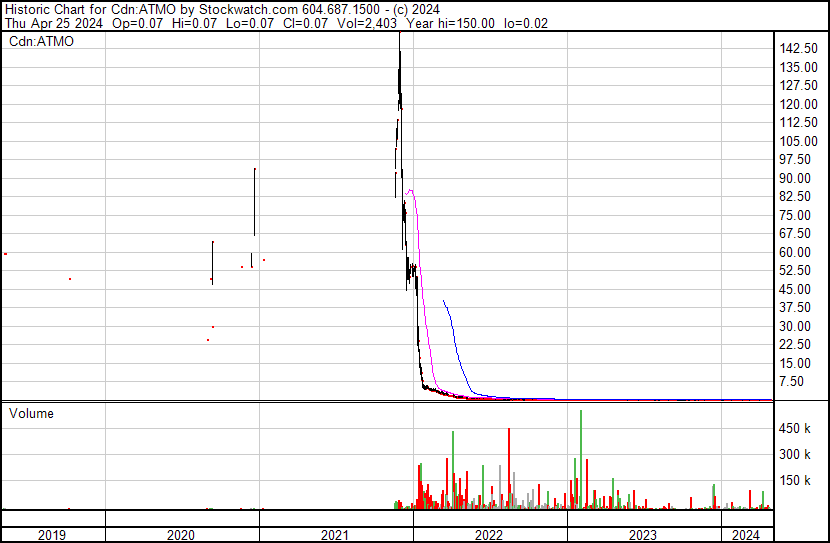The image size is (830, 543).
Task: Click the tallest green volume bar in 2023
Action: pyautogui.click(x=581, y=459)
